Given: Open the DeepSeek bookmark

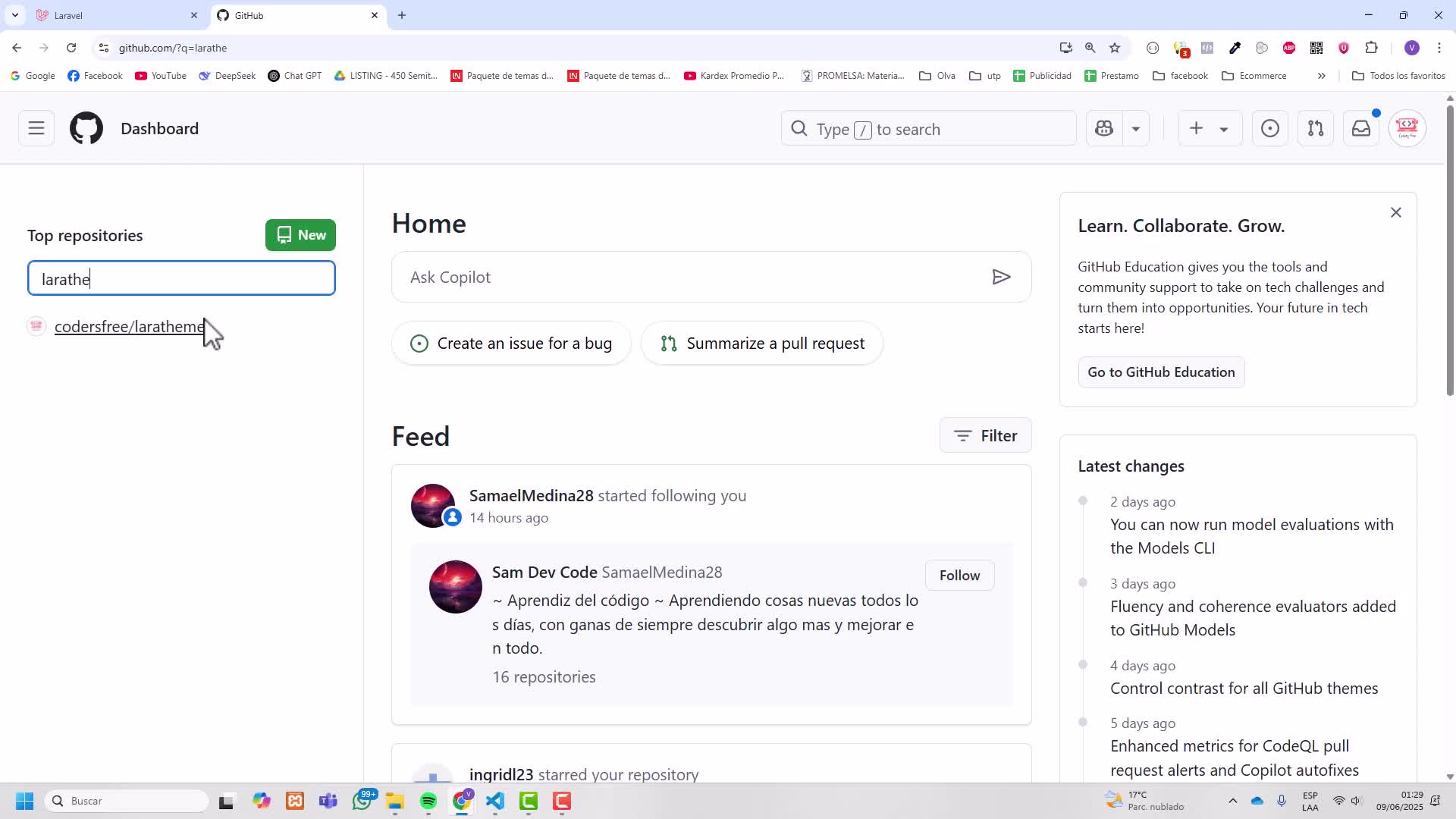Looking at the screenshot, I should (227, 76).
